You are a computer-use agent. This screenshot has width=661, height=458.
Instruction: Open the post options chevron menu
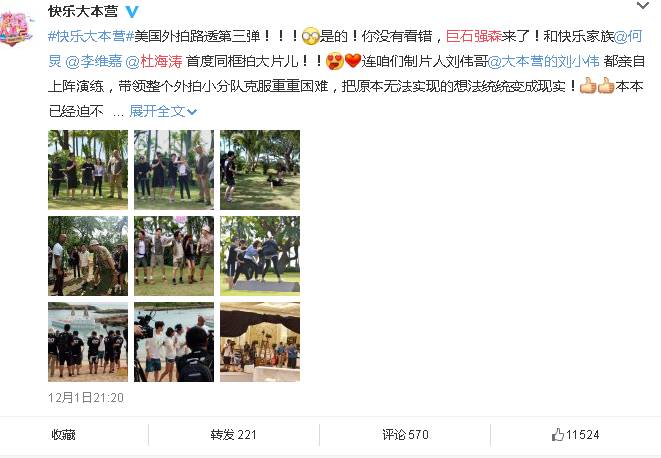(x=642, y=5)
